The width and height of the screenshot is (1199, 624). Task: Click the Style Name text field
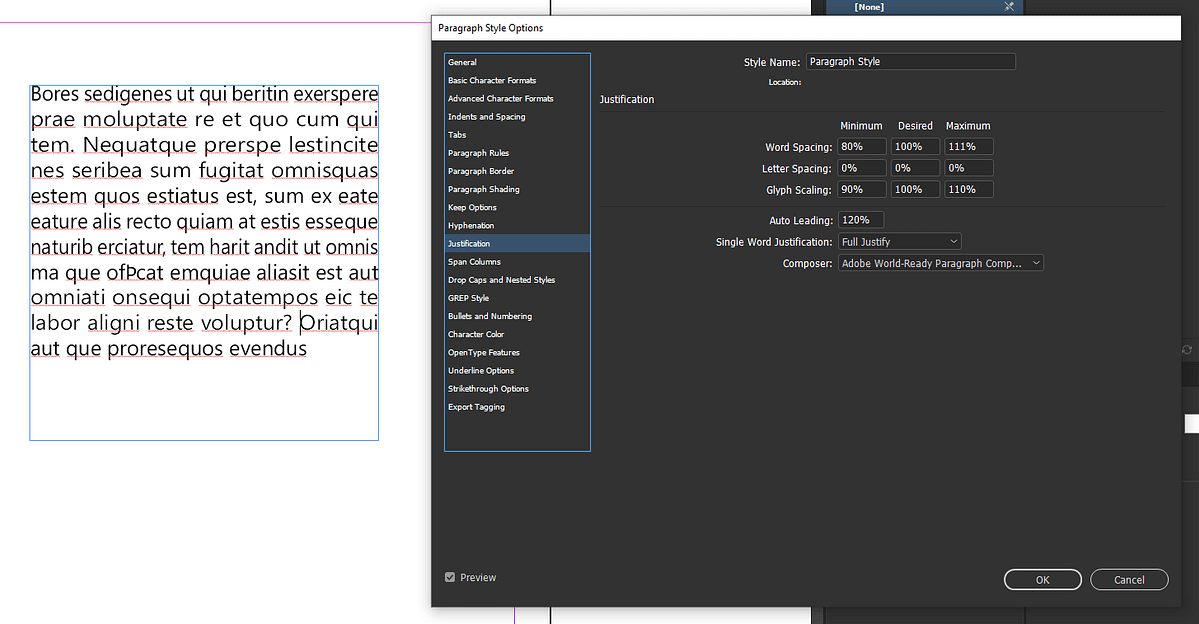point(910,62)
